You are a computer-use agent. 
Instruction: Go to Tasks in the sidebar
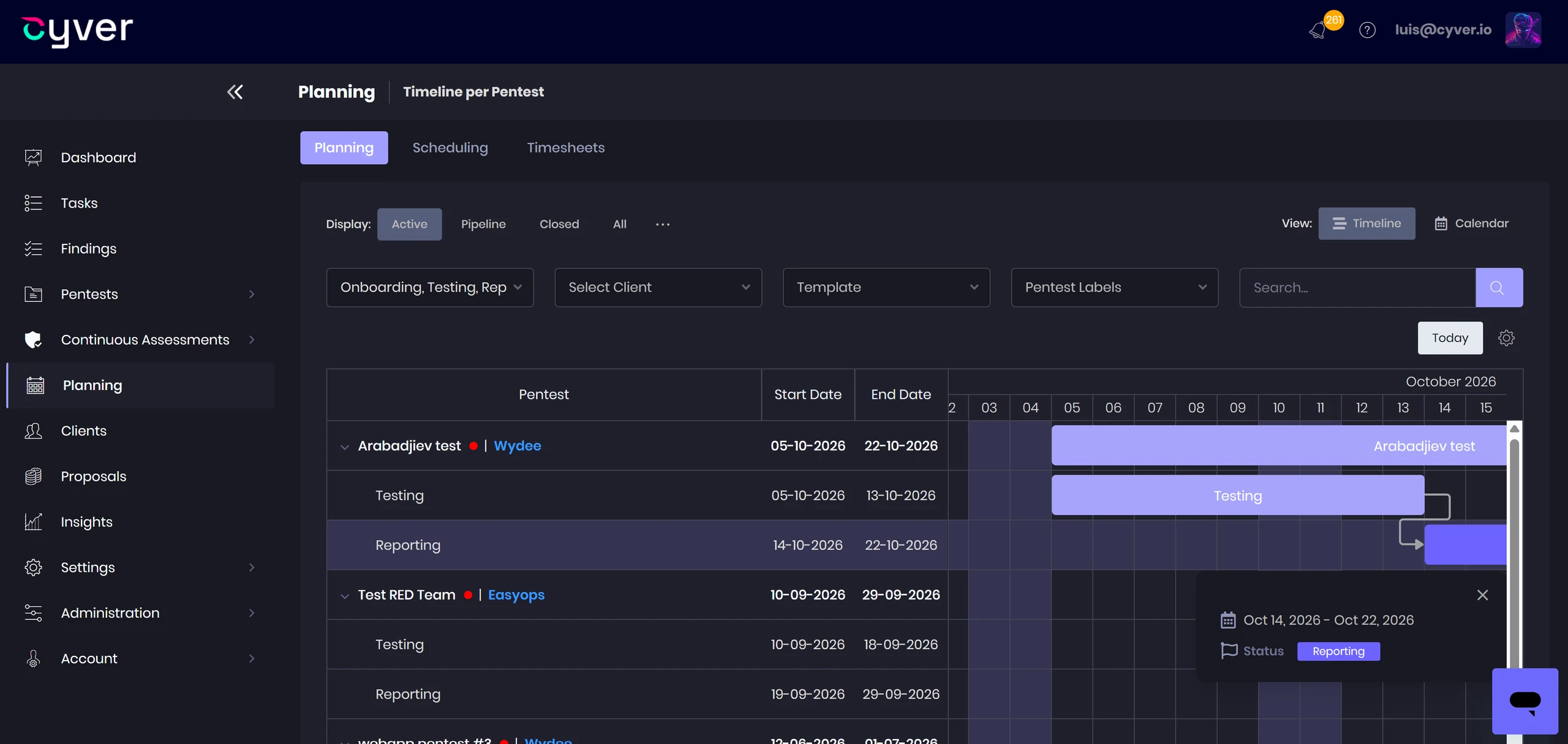[x=79, y=203]
